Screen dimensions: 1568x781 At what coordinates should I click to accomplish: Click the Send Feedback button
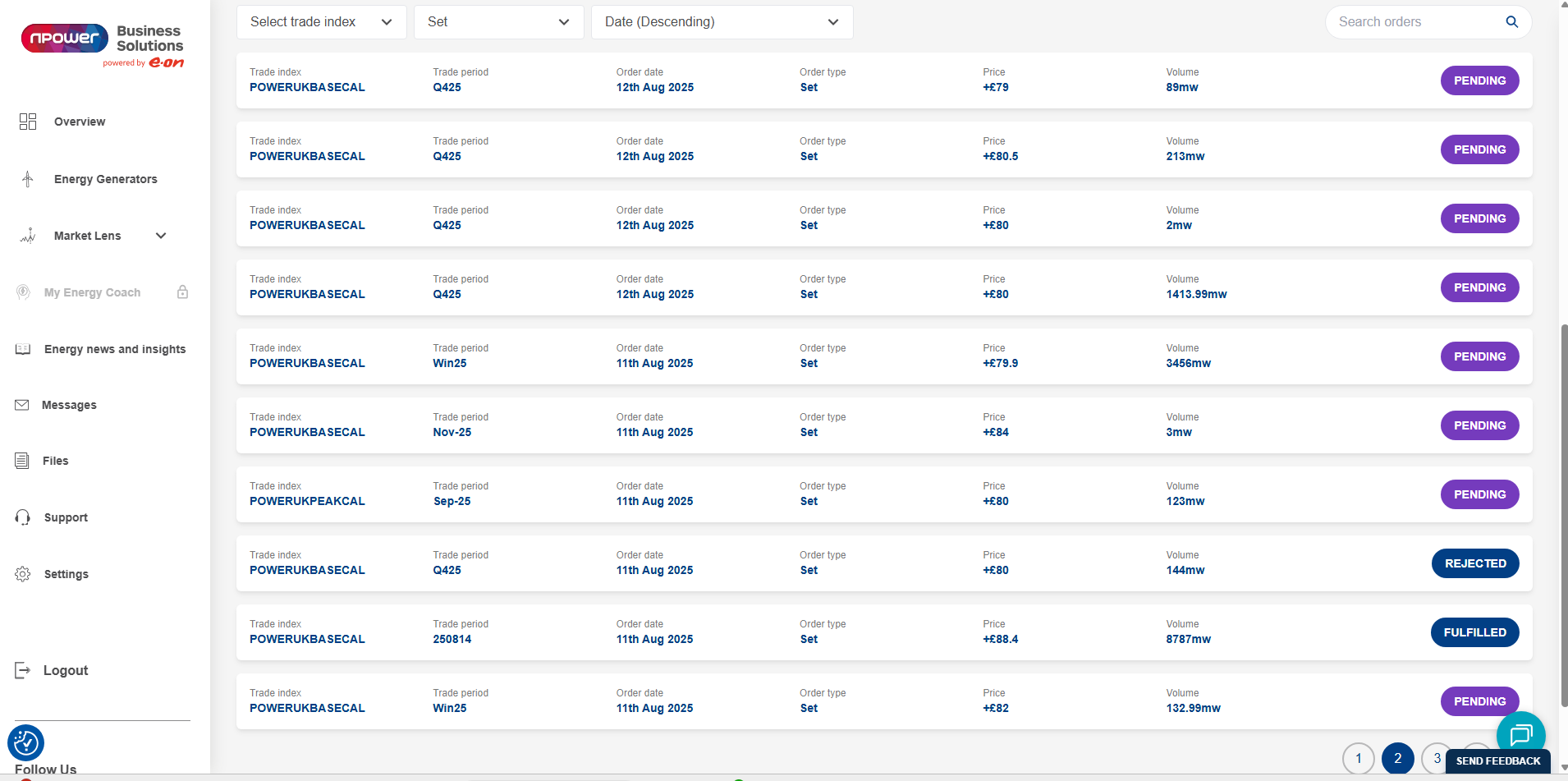pos(1497,761)
